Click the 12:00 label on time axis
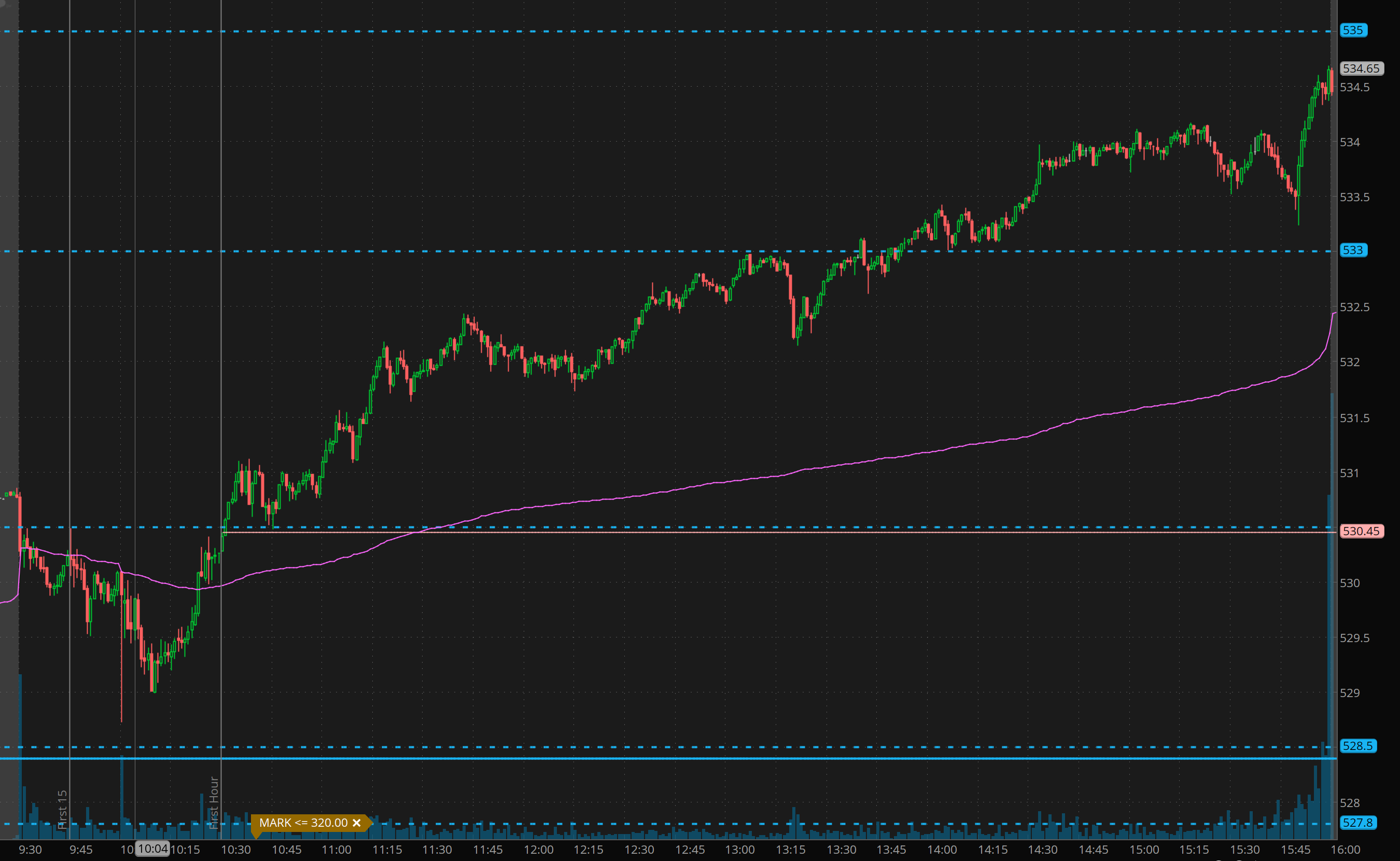 [538, 850]
